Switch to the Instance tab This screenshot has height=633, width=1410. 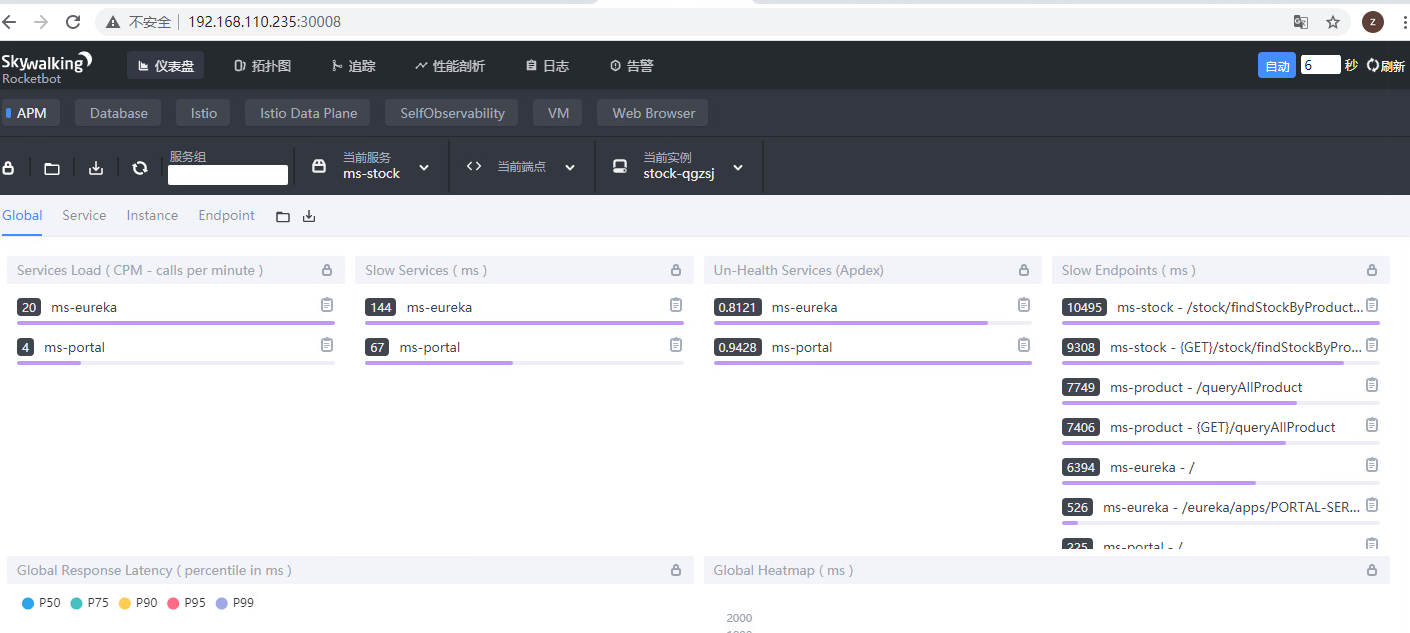click(x=152, y=215)
